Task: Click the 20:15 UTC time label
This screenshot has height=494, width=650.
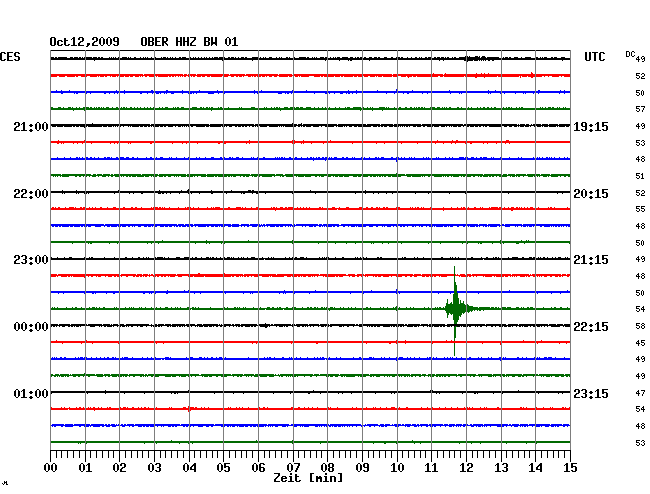Action: coord(591,194)
